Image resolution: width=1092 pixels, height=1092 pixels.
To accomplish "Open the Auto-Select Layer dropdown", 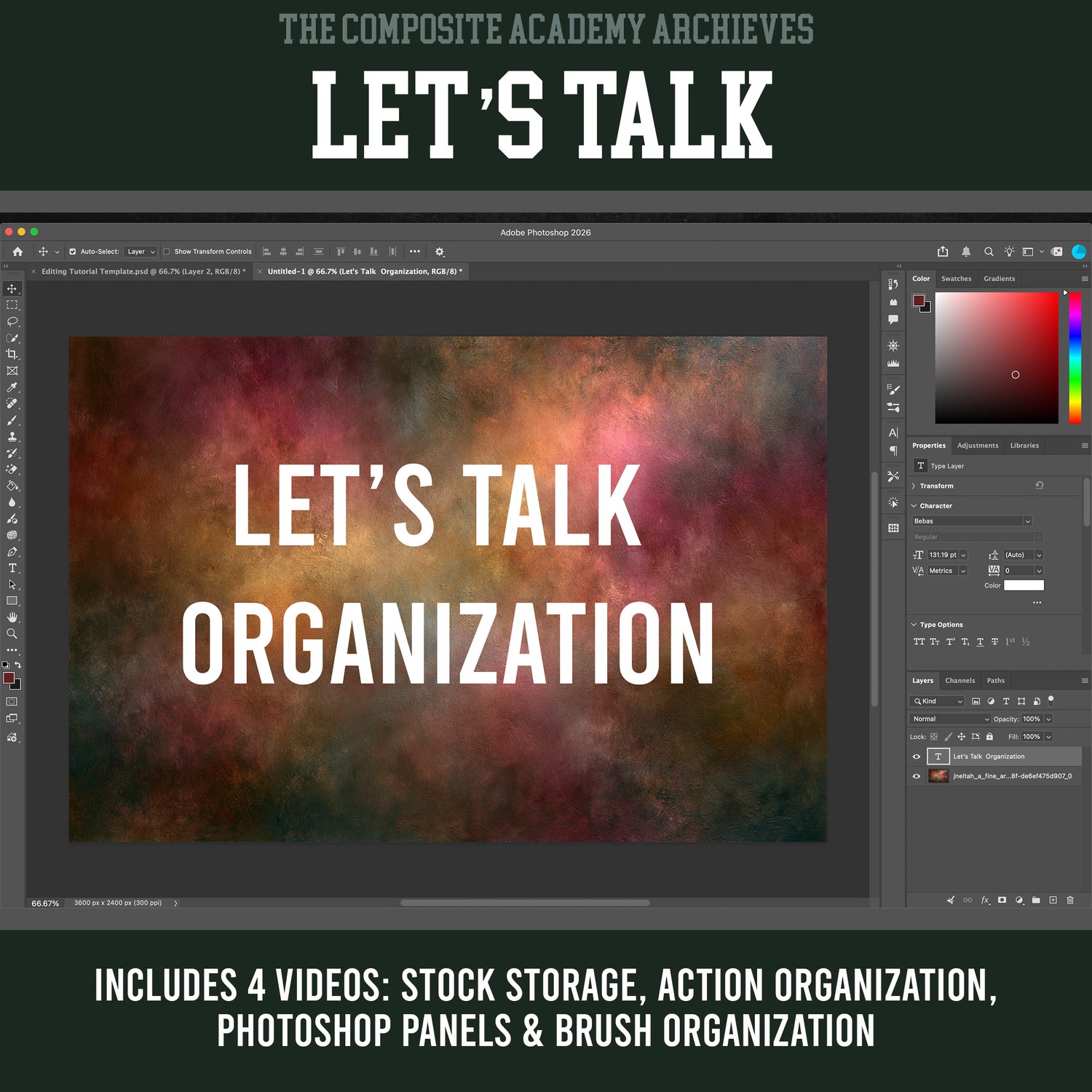I will [141, 252].
